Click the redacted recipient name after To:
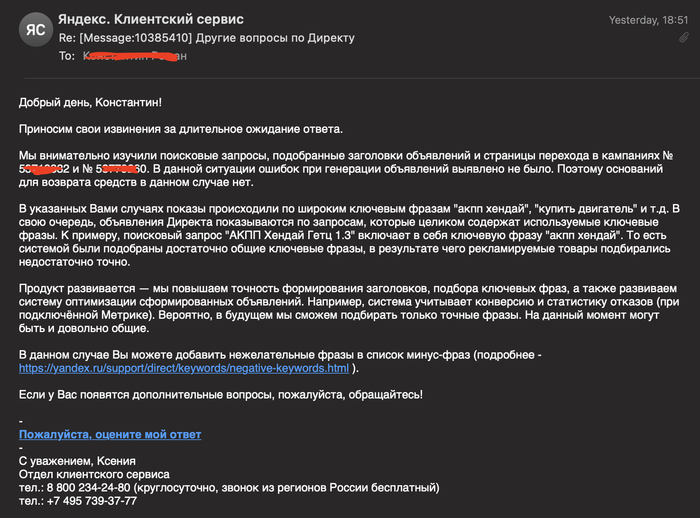This screenshot has height=518, width=700. 135,56
